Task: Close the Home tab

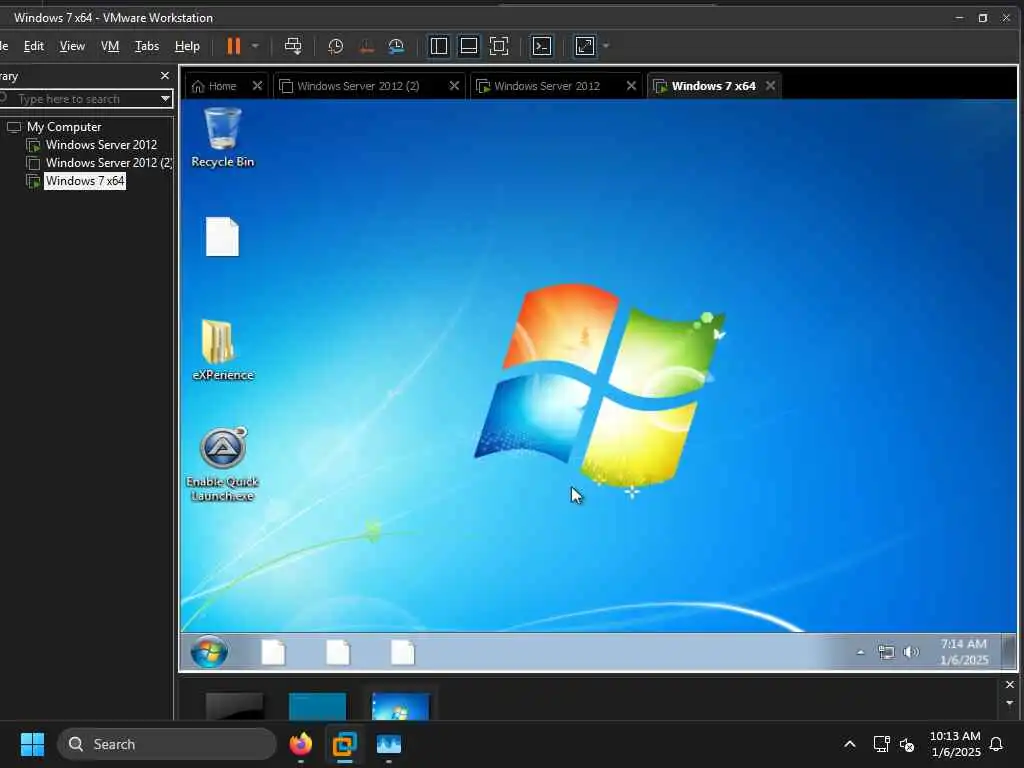Action: tap(257, 86)
